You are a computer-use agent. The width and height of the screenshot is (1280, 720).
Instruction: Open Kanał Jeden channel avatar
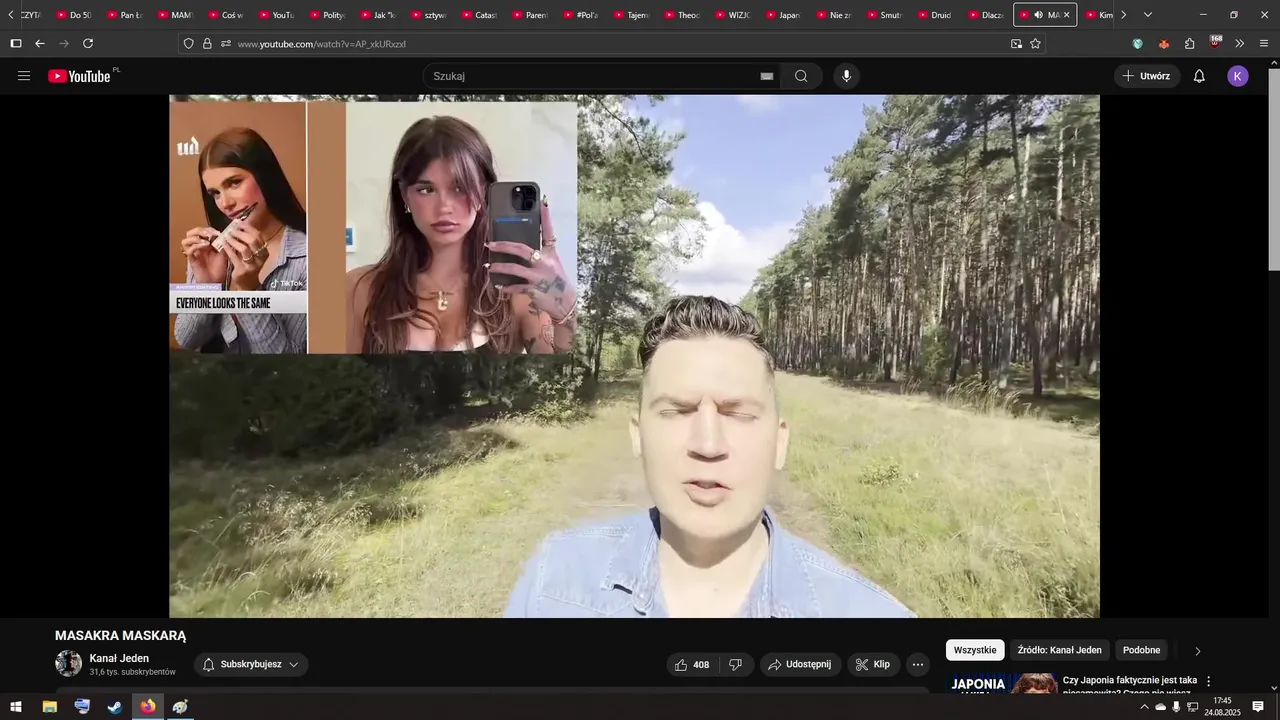click(68, 664)
